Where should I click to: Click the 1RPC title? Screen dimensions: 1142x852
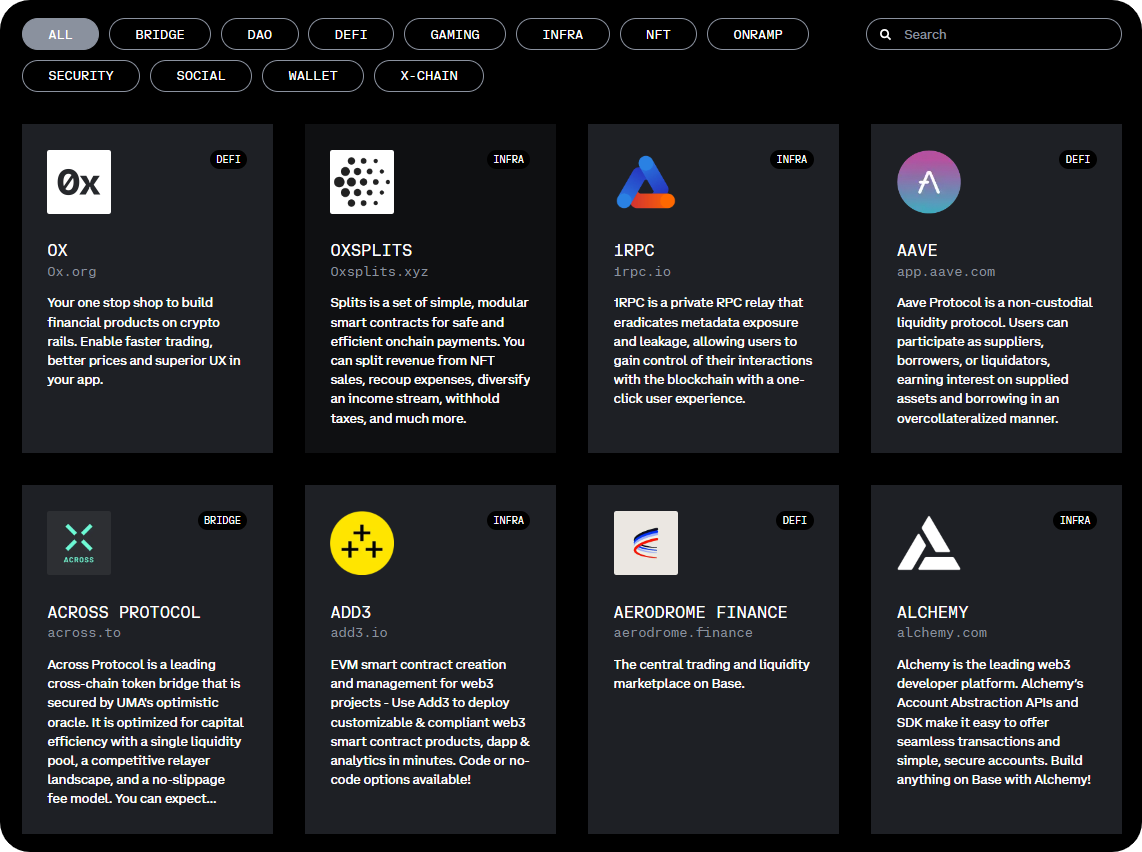[634, 251]
